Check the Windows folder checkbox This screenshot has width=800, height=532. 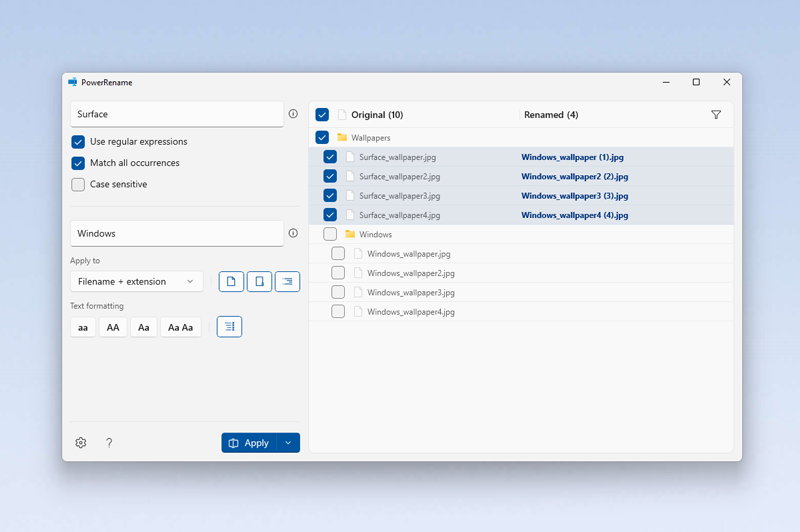coord(330,234)
